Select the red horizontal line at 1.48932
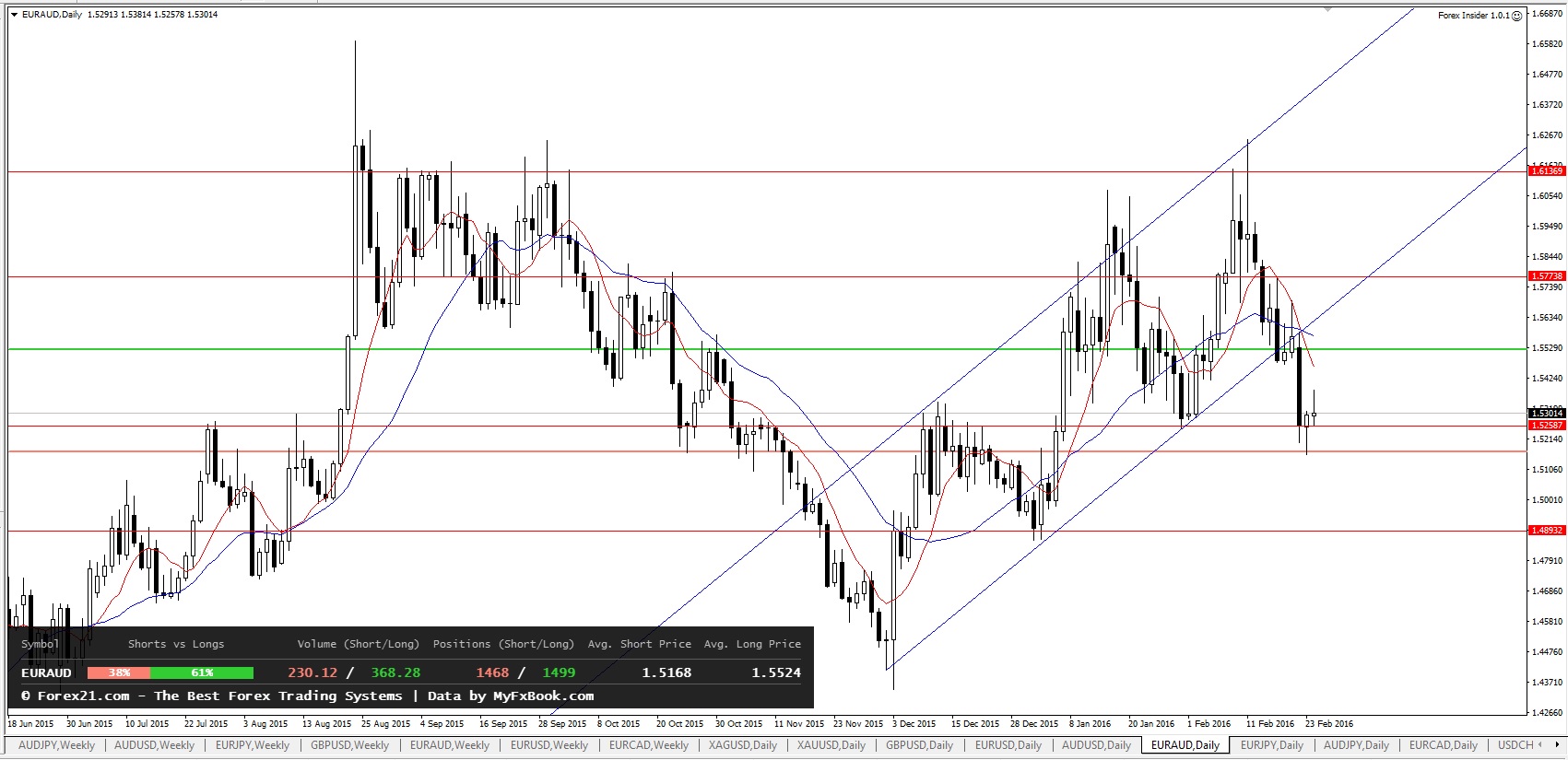The width and height of the screenshot is (1568, 760). (x=765, y=531)
